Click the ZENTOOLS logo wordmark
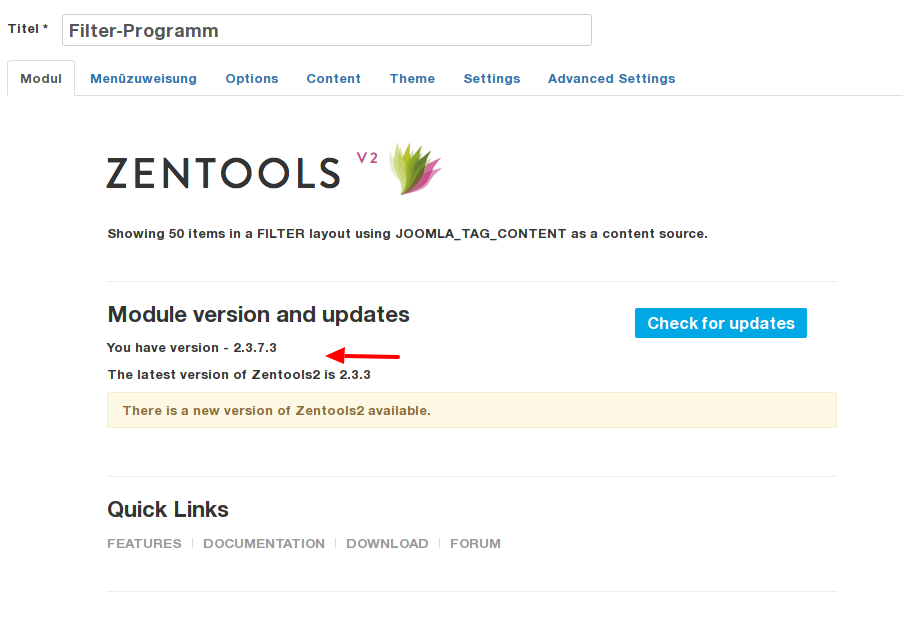 [x=223, y=173]
